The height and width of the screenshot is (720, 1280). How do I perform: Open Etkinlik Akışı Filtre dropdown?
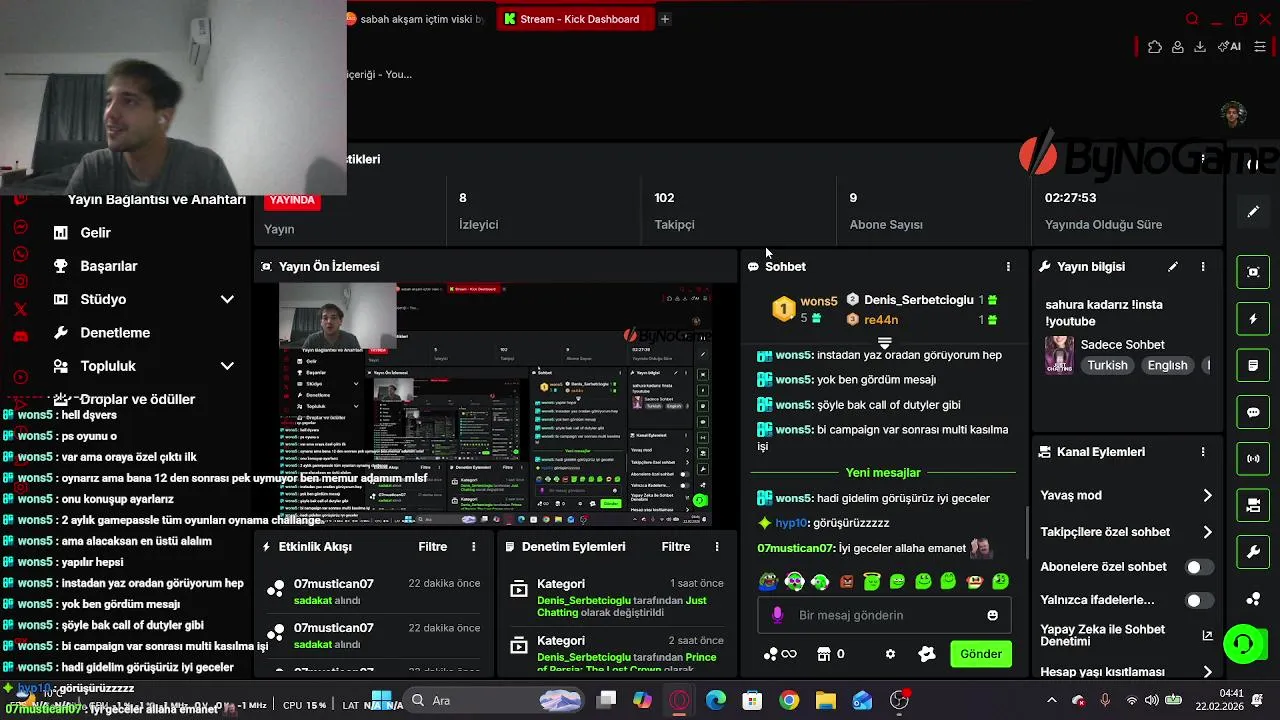click(x=433, y=547)
